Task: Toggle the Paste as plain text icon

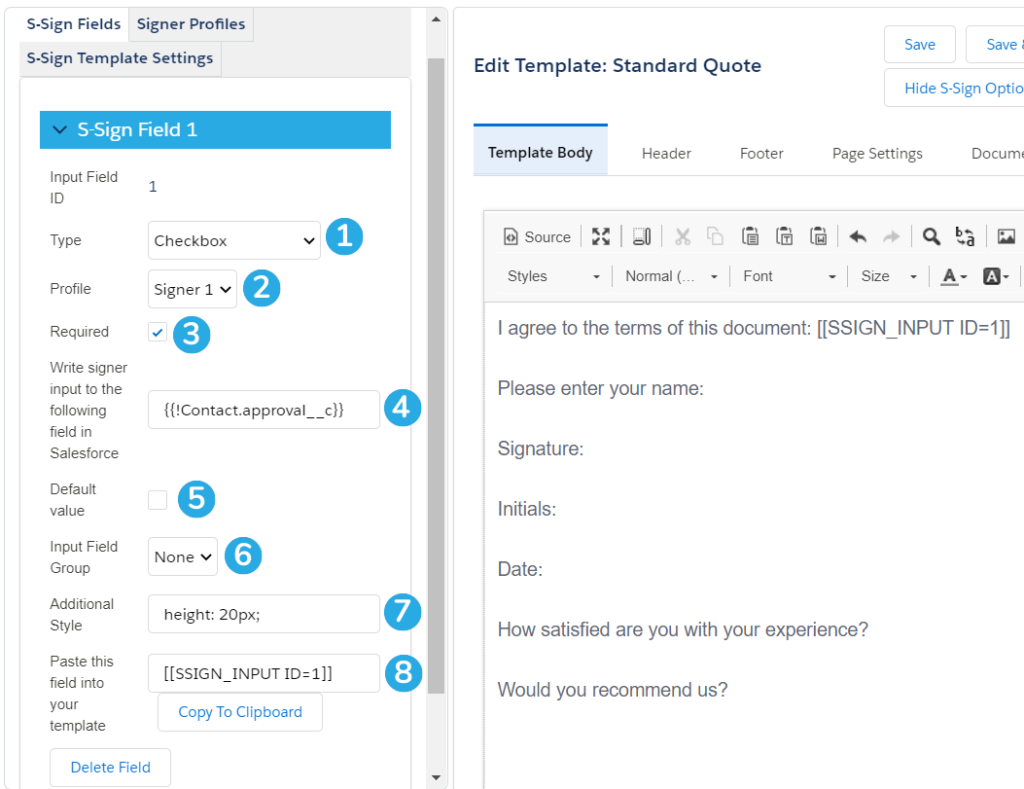Action: 786,236
